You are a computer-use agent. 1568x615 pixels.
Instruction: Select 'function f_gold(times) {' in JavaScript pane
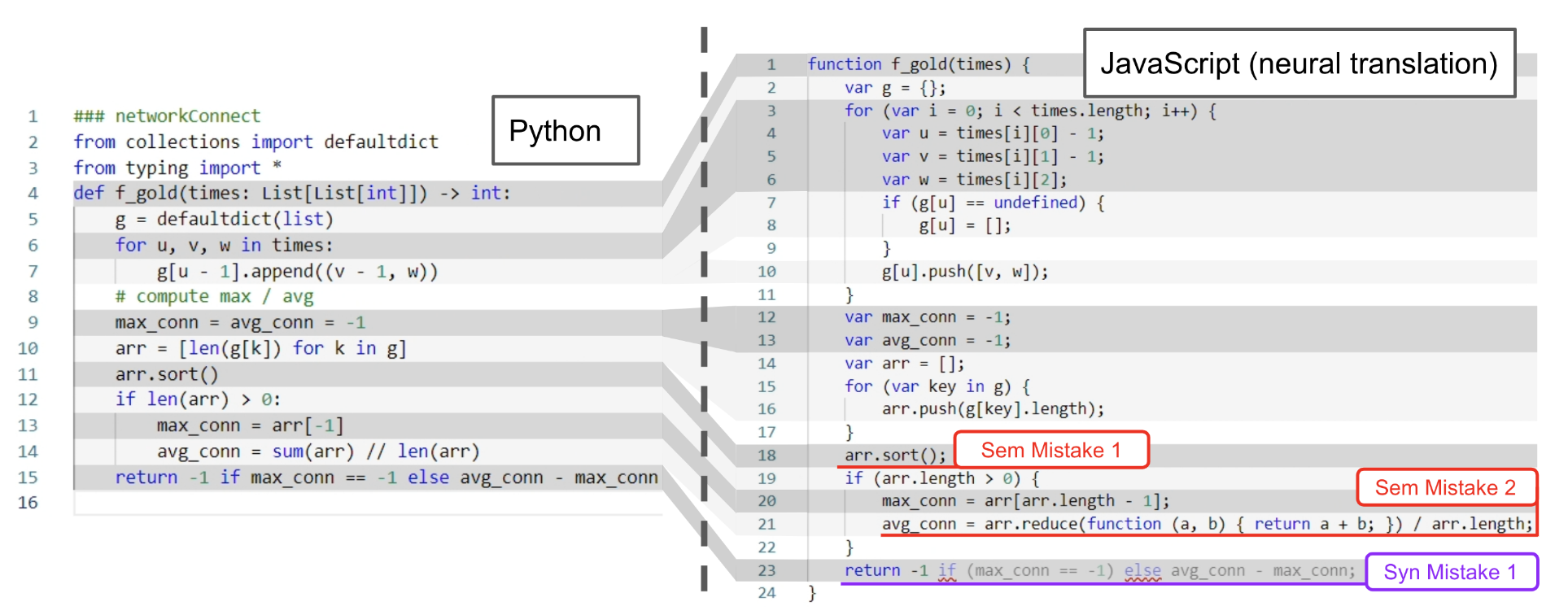click(x=919, y=65)
